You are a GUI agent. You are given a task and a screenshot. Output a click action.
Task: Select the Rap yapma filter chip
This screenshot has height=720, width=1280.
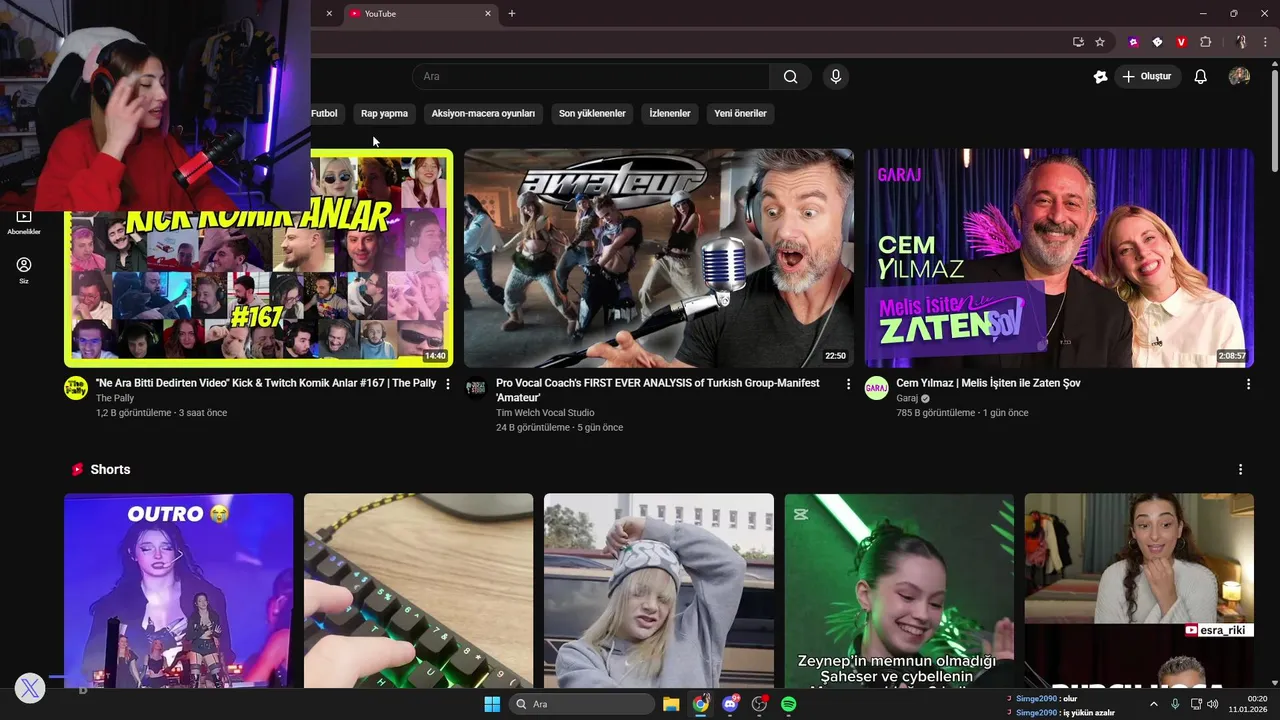pos(384,113)
